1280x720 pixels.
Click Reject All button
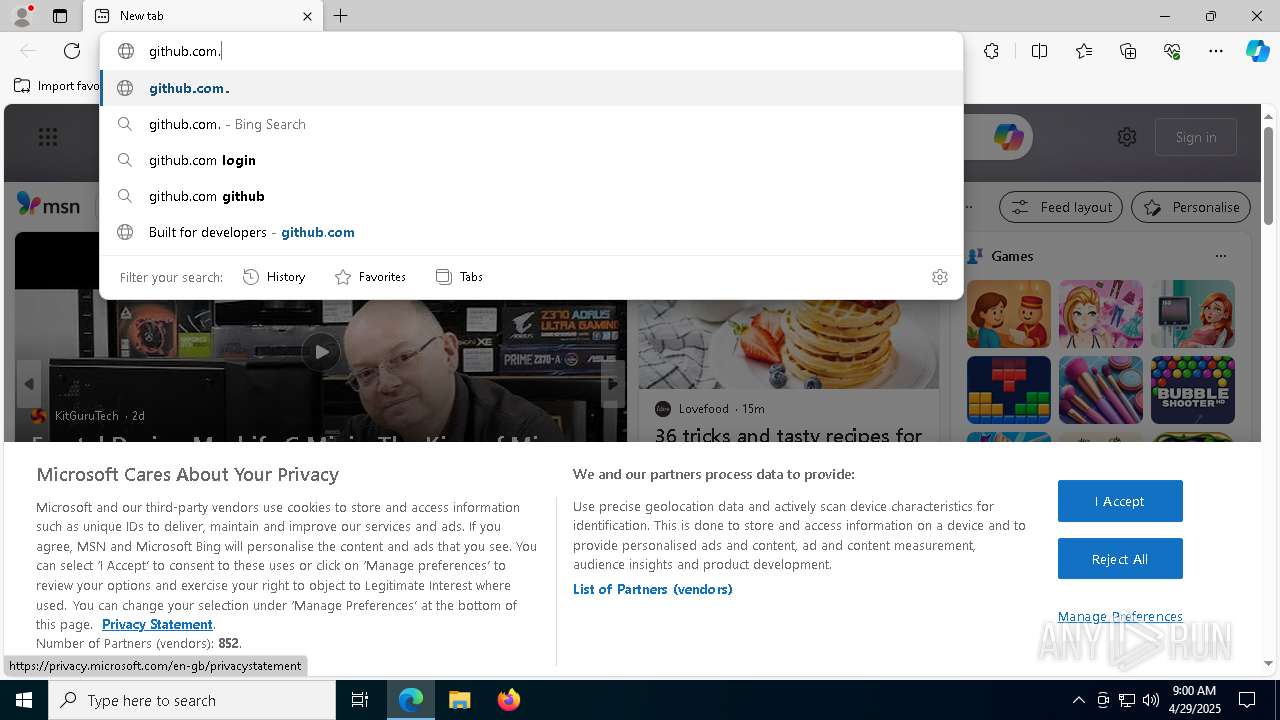click(x=1120, y=559)
